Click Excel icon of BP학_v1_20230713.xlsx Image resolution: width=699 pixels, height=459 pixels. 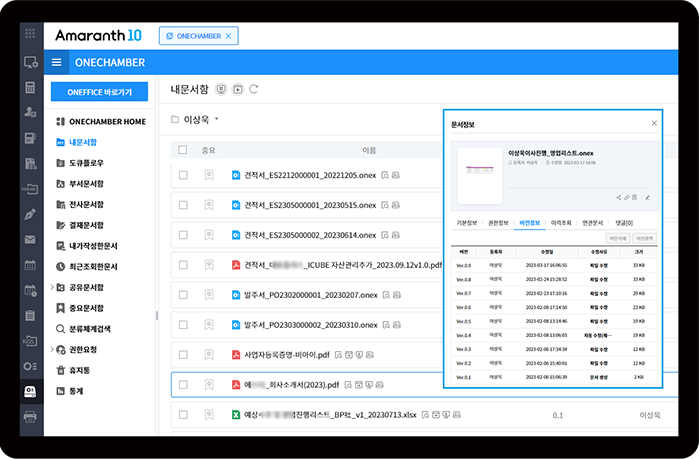point(236,414)
